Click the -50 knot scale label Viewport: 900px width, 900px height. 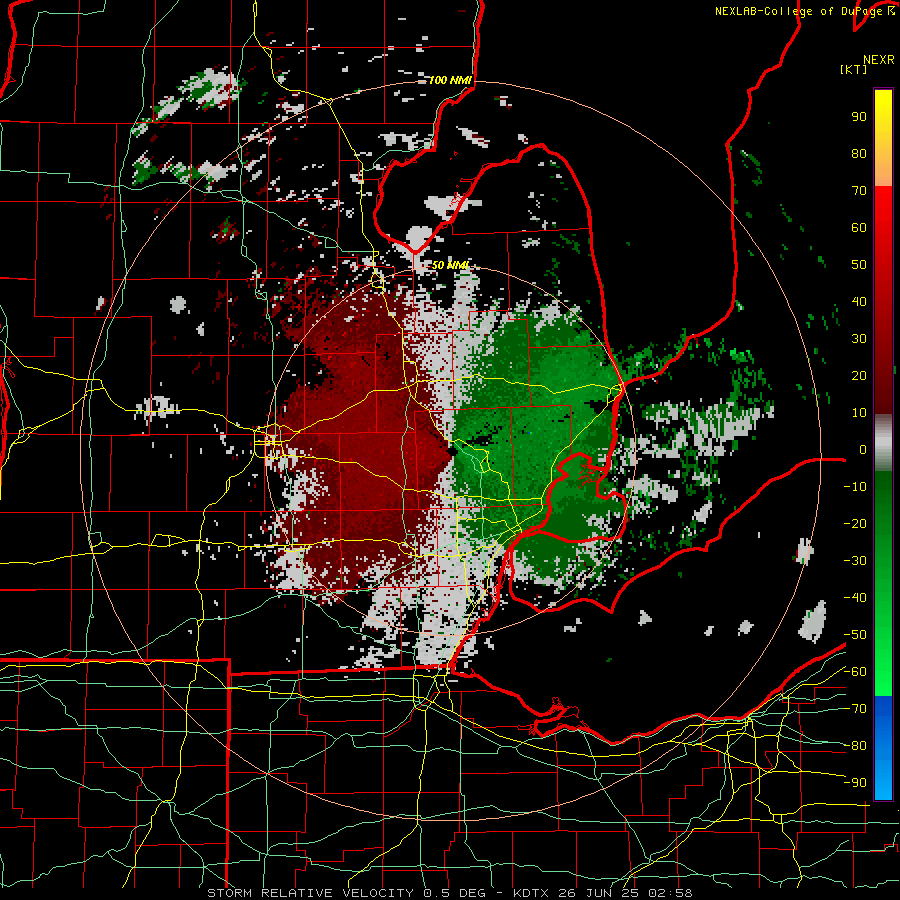coord(855,635)
